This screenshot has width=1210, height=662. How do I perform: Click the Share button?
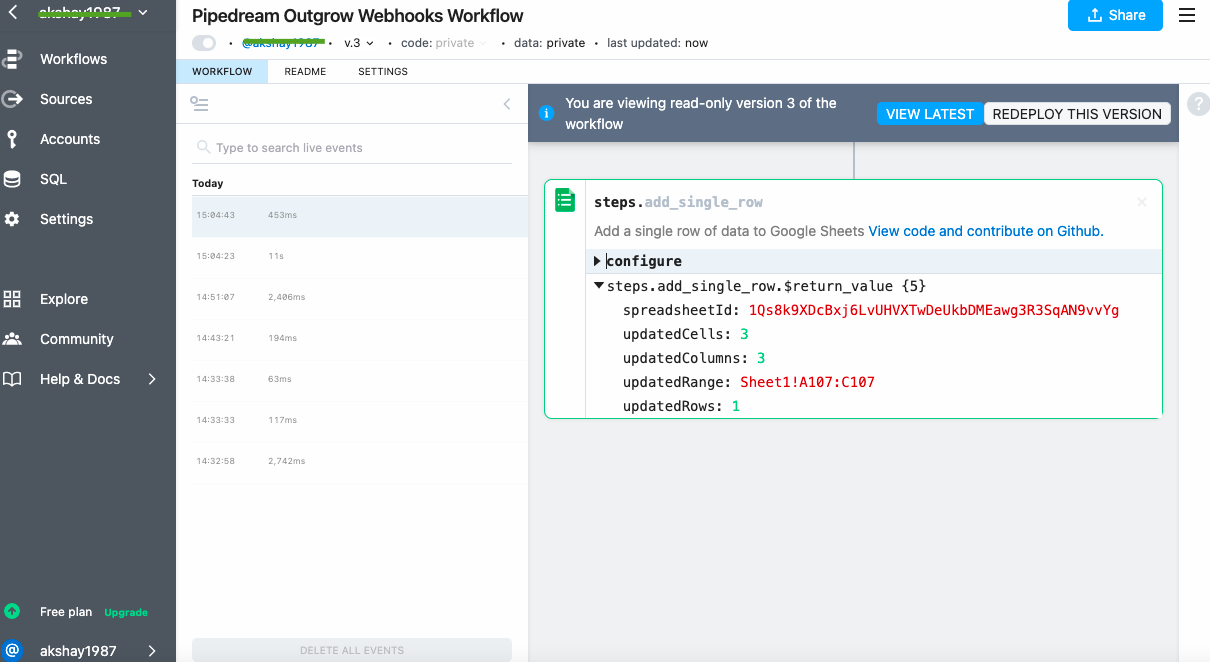click(1115, 15)
